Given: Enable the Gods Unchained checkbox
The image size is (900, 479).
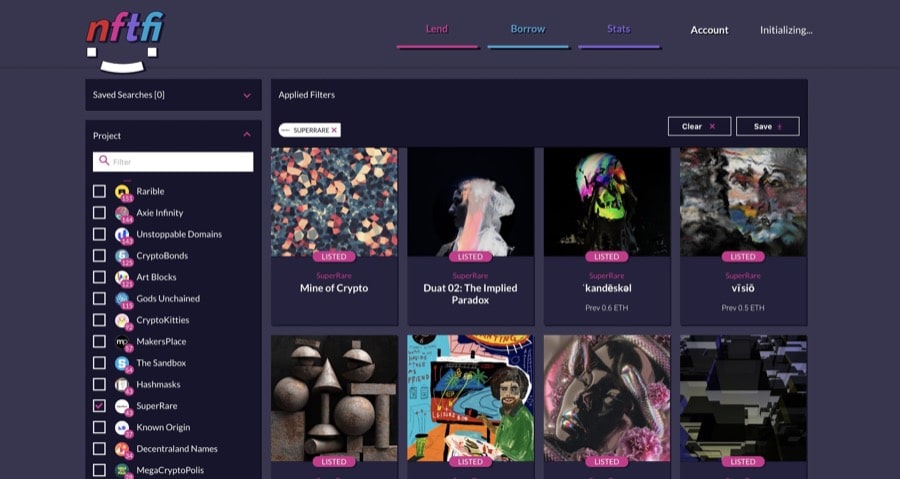Looking at the screenshot, I should (x=99, y=298).
